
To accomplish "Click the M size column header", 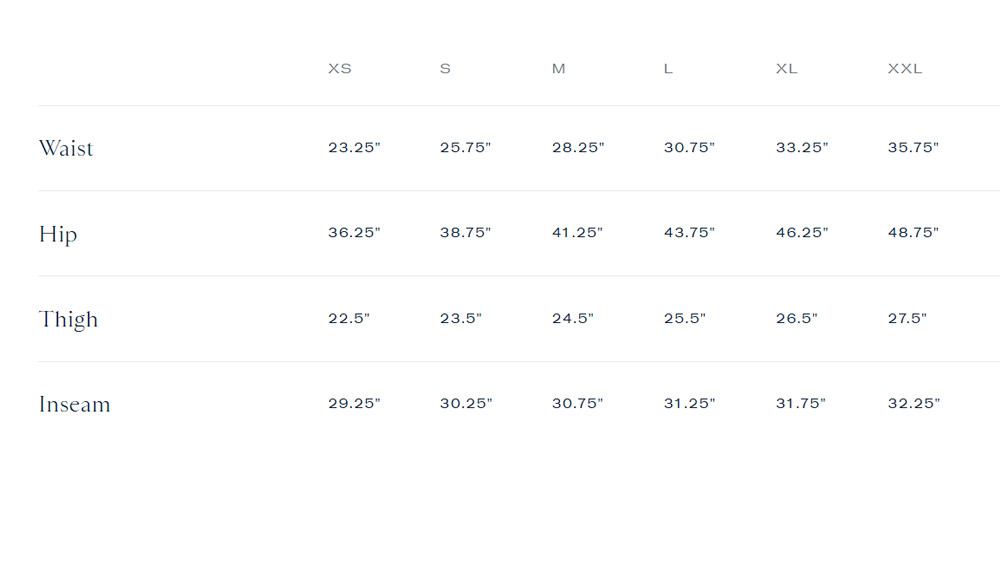I will point(559,68).
